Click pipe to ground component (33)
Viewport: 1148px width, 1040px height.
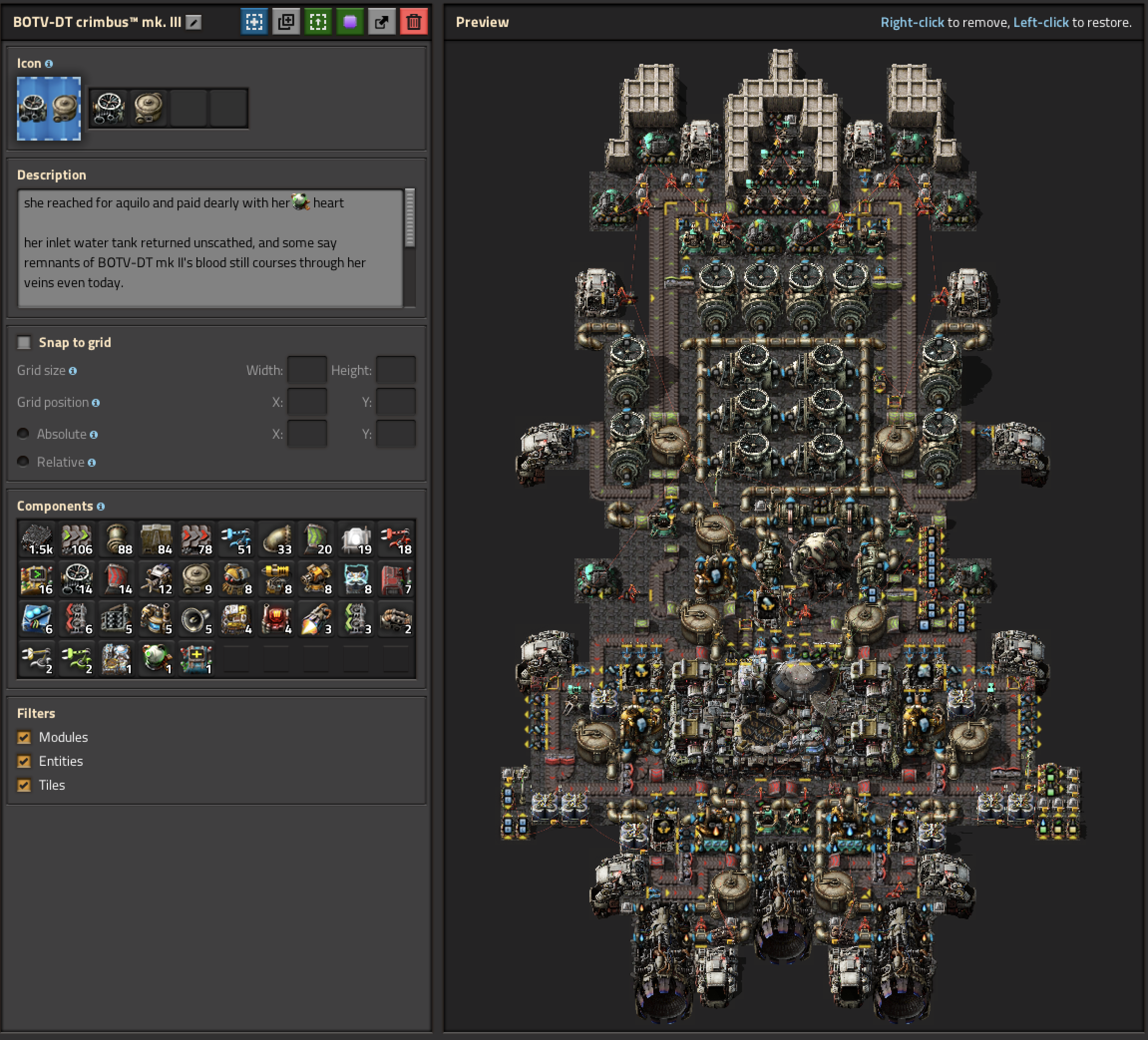click(276, 539)
